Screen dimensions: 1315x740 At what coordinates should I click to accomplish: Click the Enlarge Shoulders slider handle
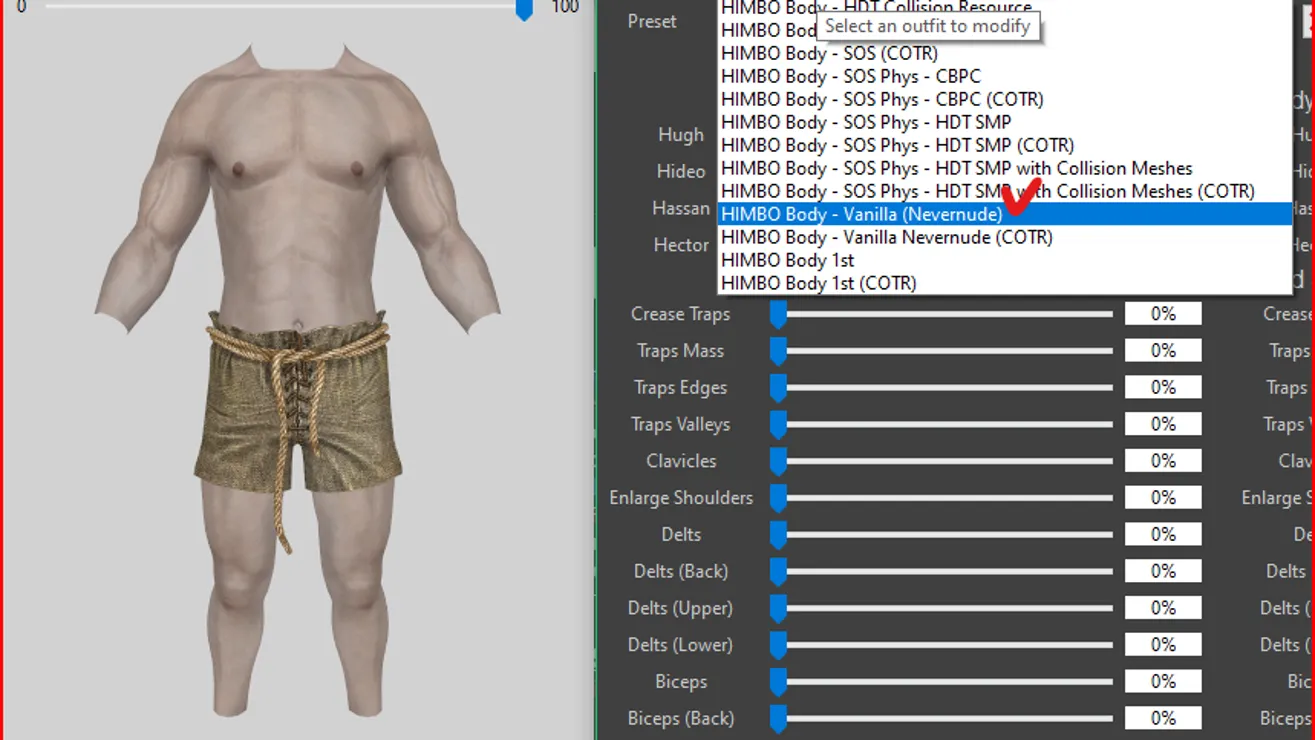[x=778, y=499]
